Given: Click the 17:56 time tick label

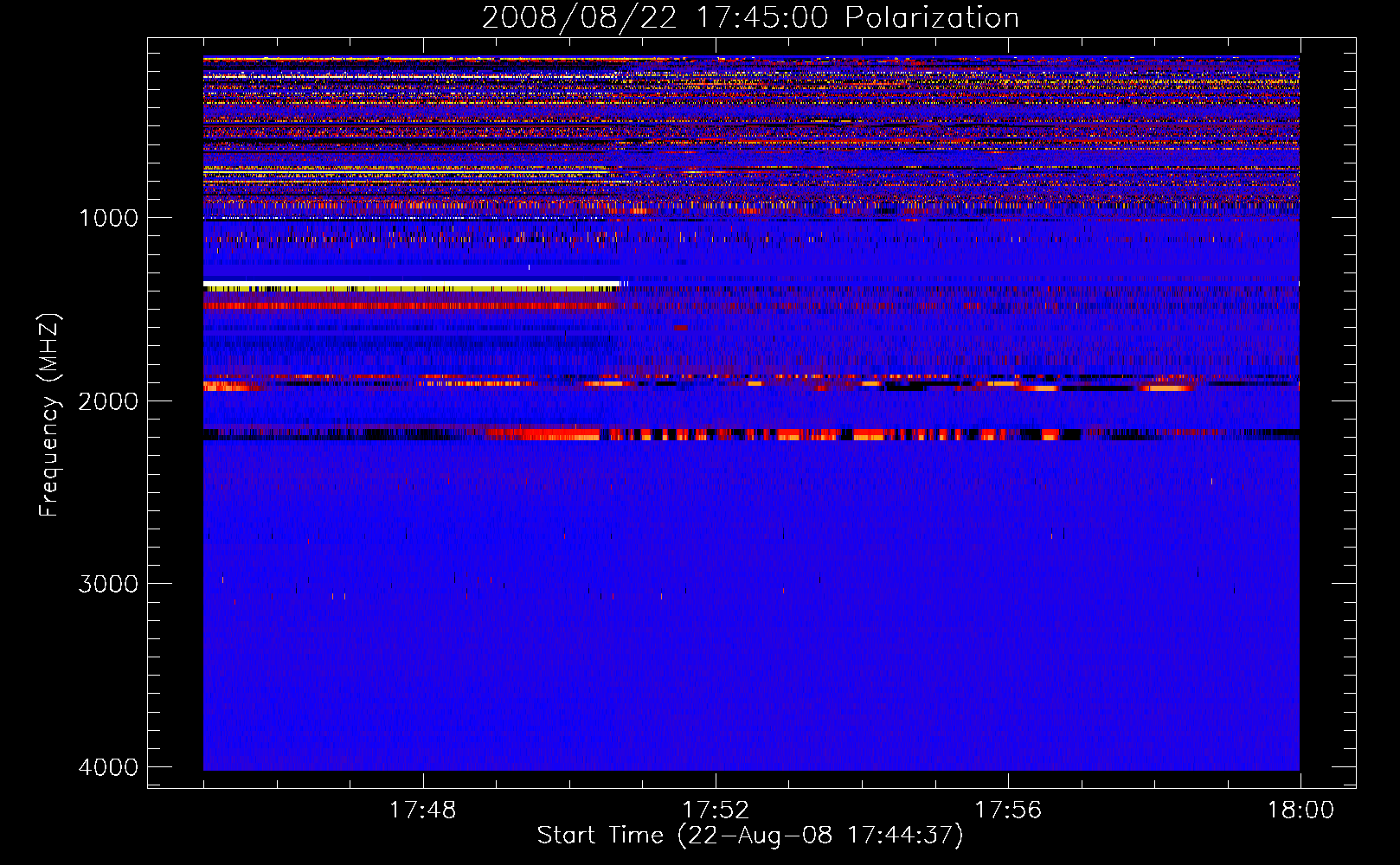Looking at the screenshot, I should point(1008,811).
